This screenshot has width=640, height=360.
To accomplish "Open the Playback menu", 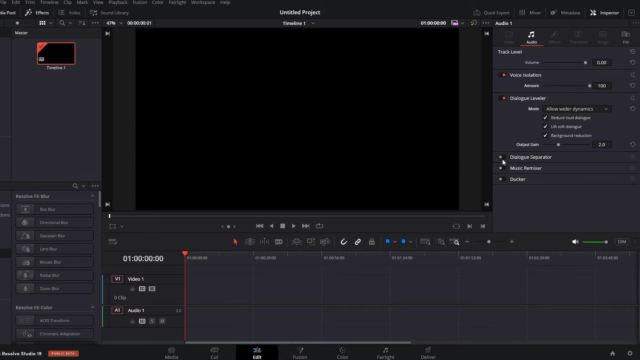I will [x=118, y=2].
